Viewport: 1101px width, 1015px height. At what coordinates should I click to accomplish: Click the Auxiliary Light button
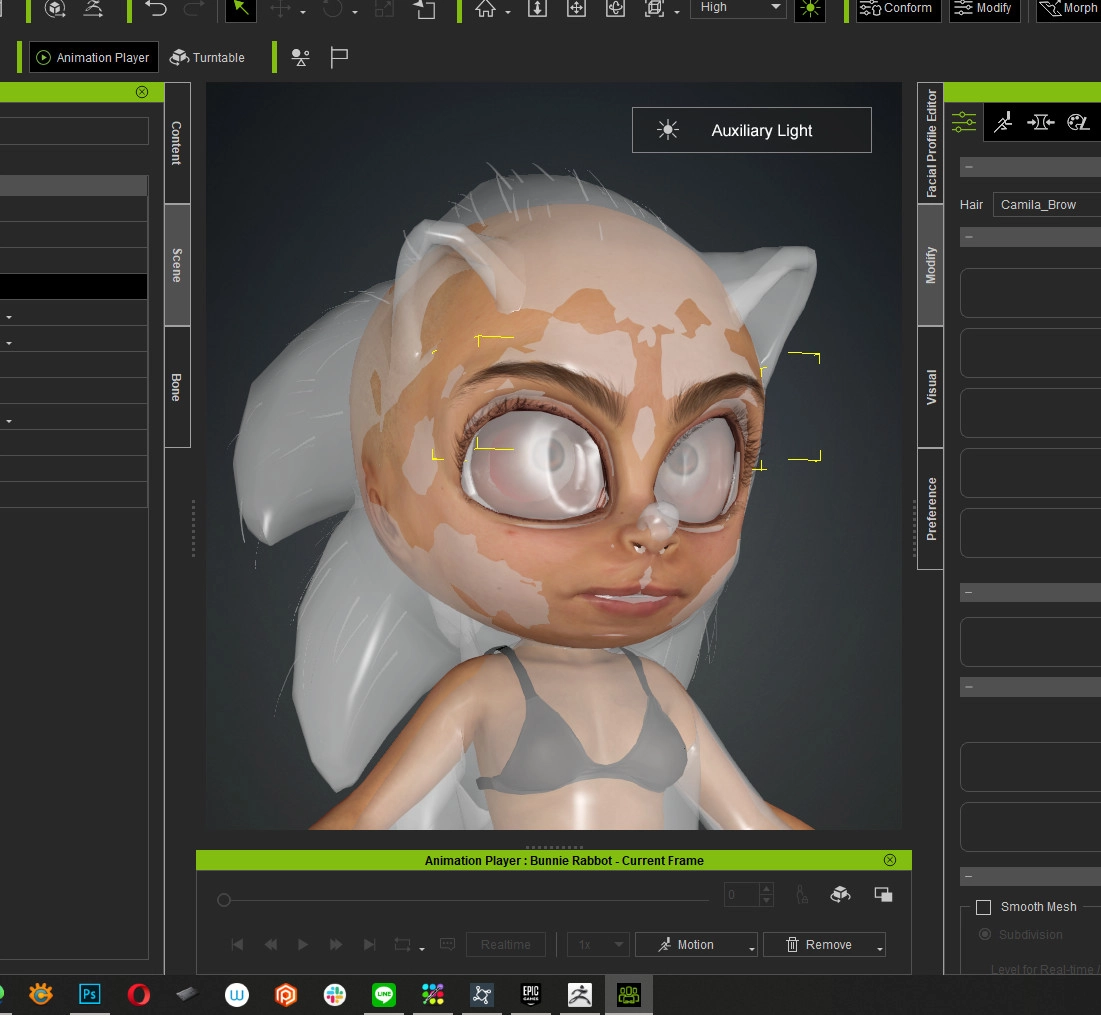[x=751, y=130]
